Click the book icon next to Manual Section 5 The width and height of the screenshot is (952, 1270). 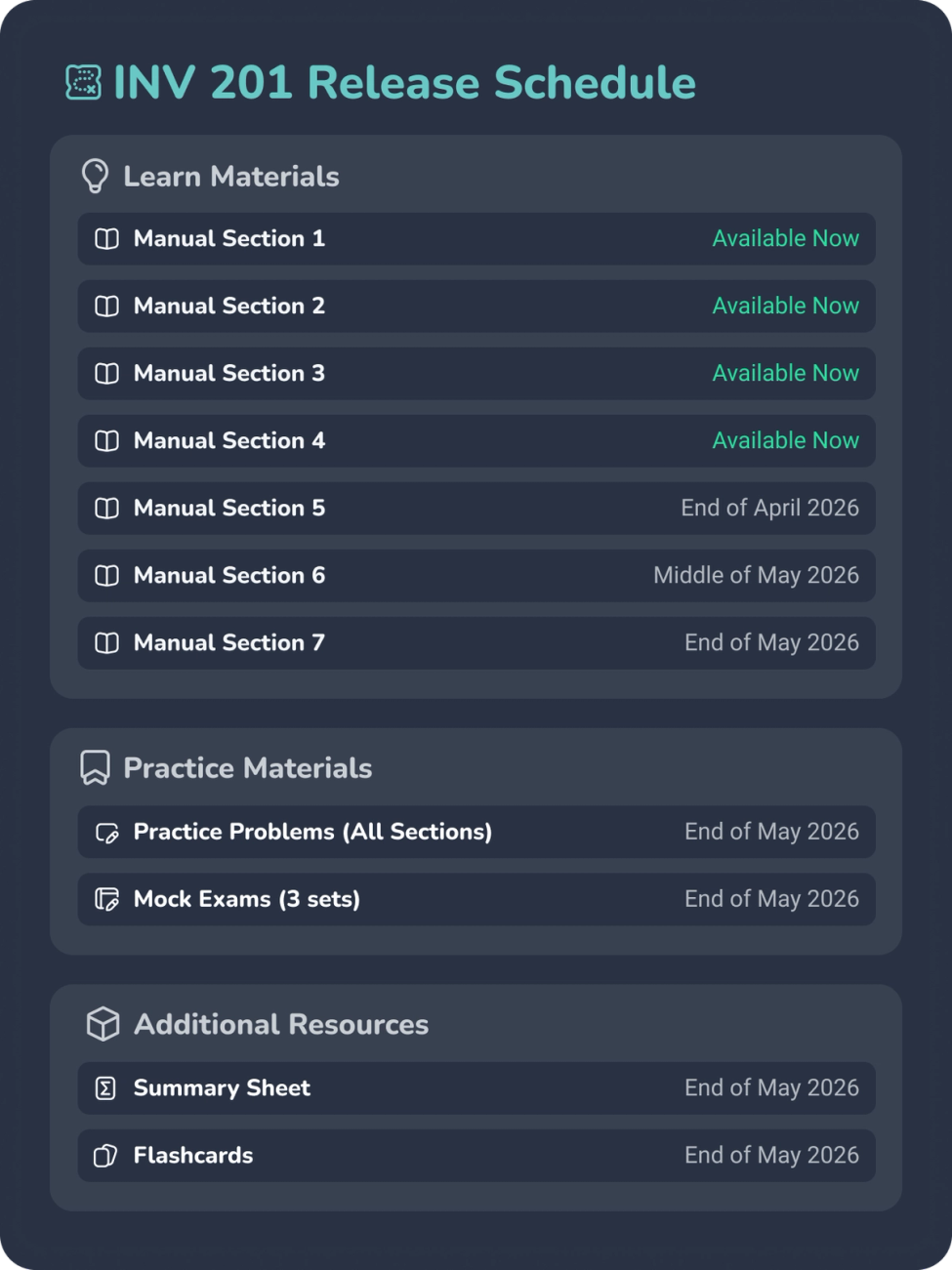[107, 508]
